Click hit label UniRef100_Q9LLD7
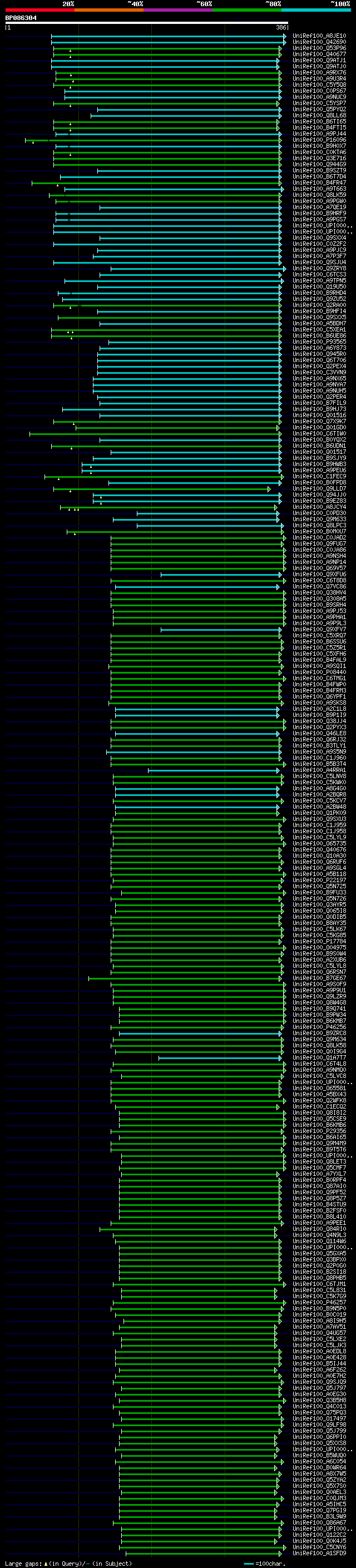Image resolution: width=356 pixels, height=1568 pixels. (319, 489)
